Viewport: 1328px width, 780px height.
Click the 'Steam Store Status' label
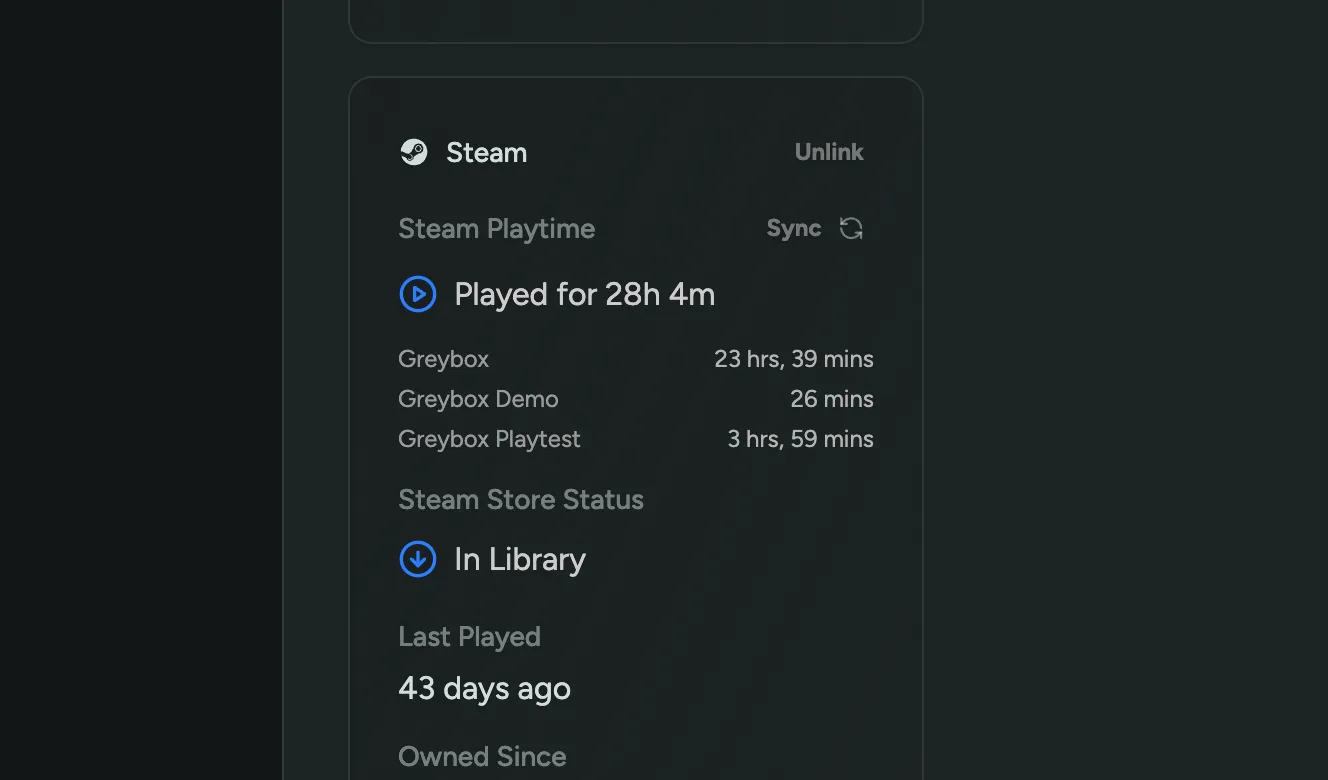coord(521,500)
